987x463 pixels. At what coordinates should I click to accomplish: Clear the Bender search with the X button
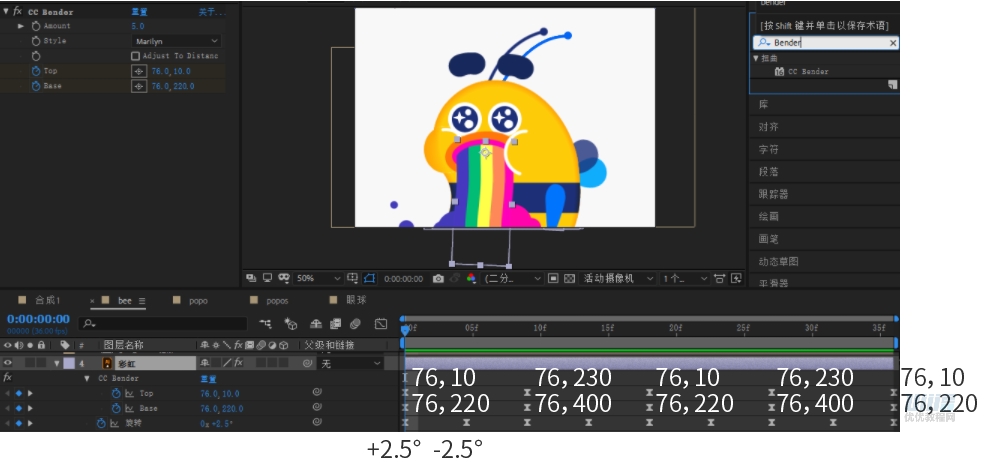click(893, 43)
